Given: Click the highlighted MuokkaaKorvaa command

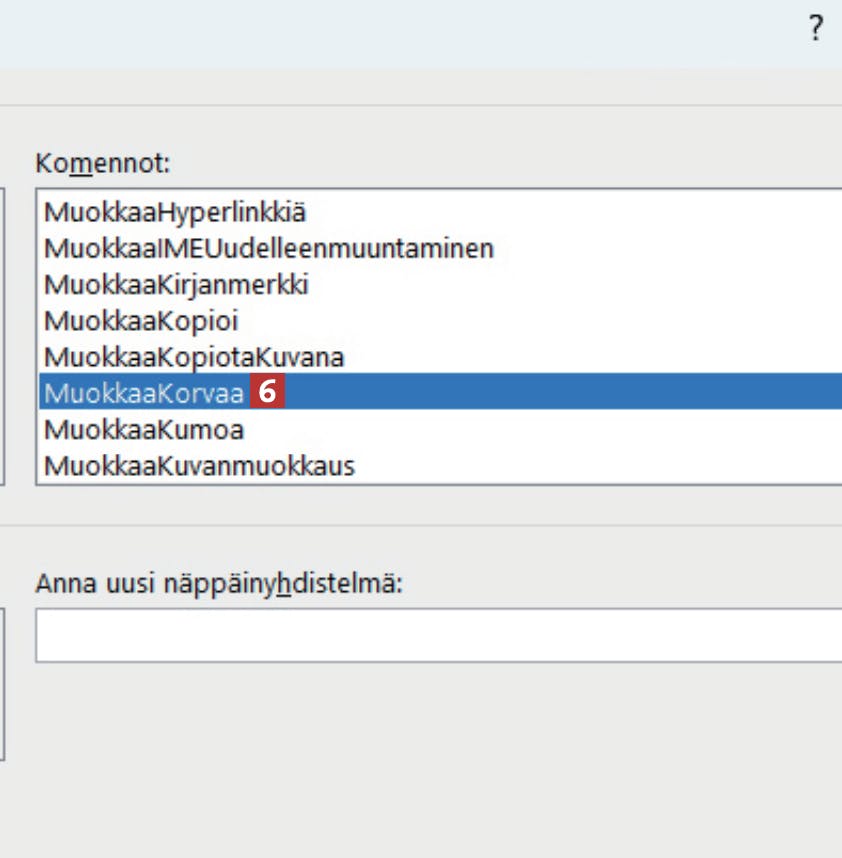Looking at the screenshot, I should click(x=144, y=393).
